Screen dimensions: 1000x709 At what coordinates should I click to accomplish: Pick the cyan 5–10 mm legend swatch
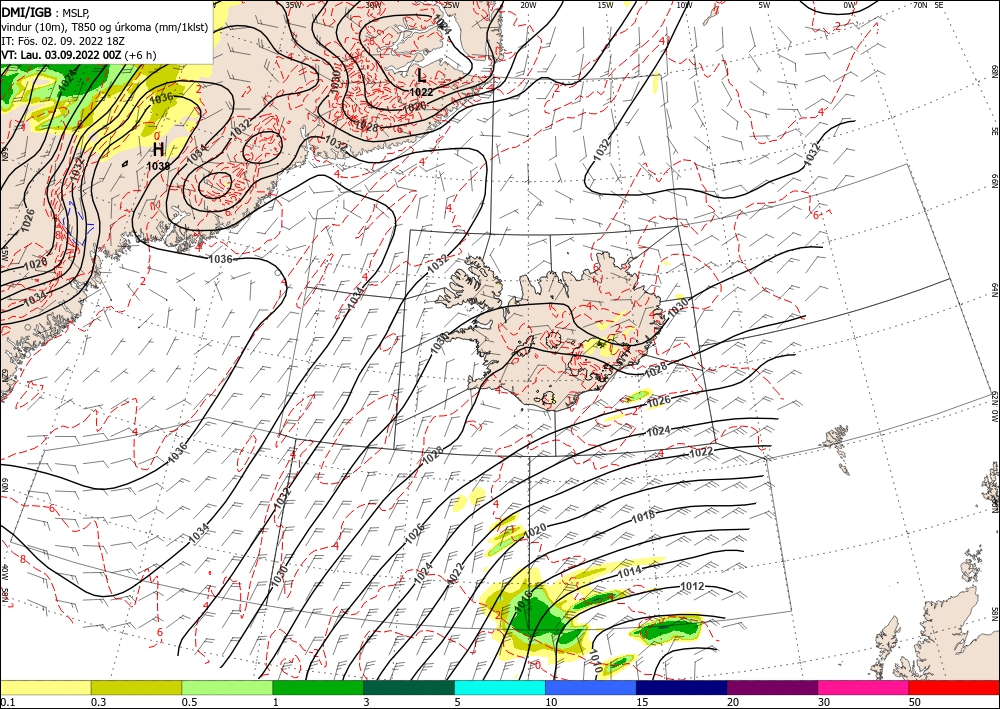pyautogui.click(x=500, y=687)
